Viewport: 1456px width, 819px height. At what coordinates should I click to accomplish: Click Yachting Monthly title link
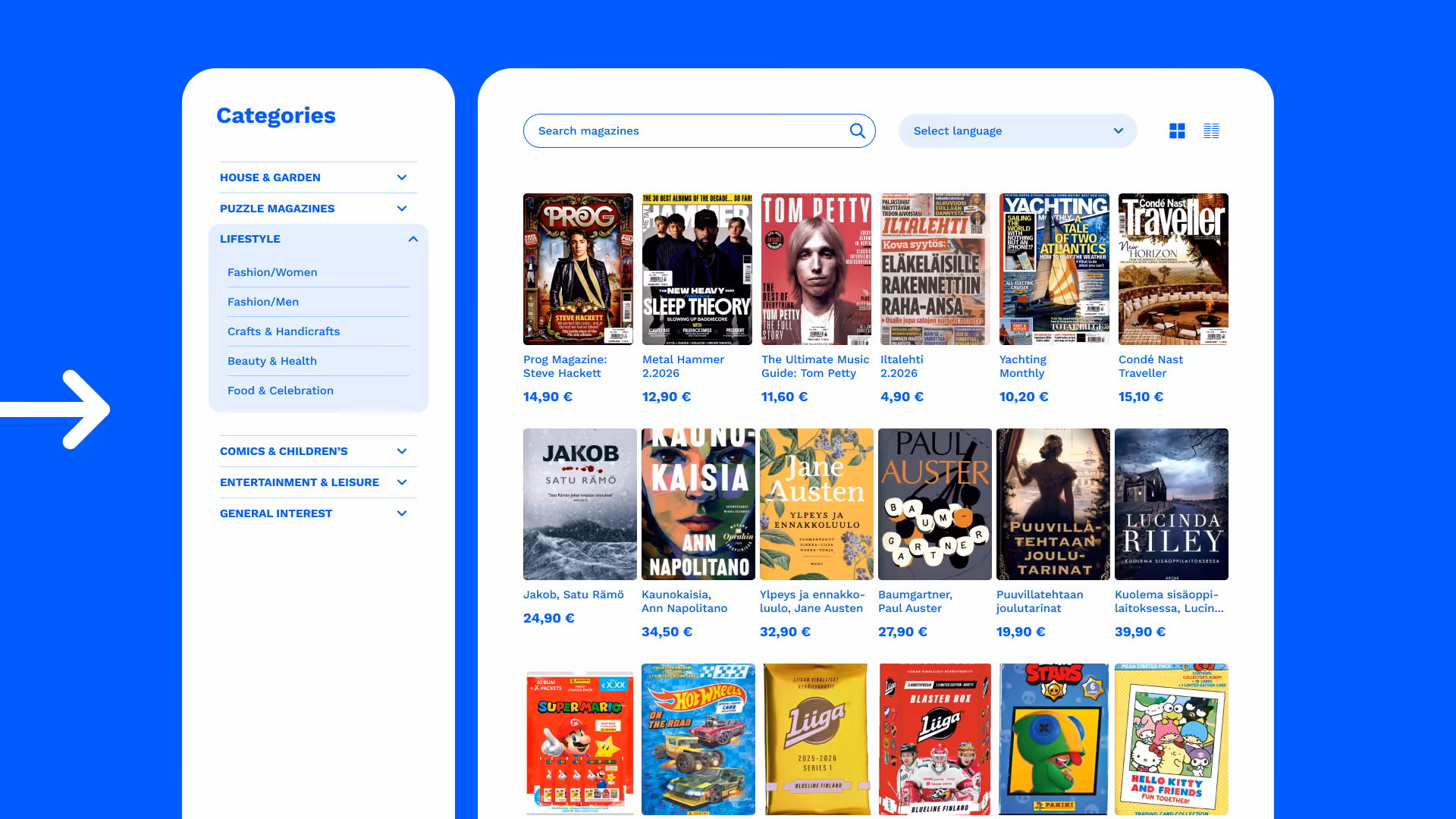(x=1023, y=366)
